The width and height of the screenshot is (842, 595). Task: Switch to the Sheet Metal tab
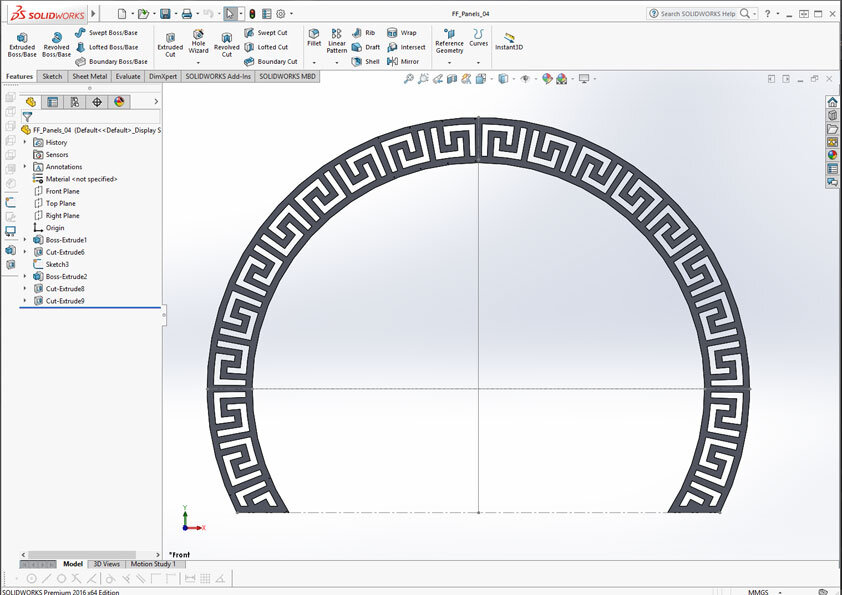click(90, 76)
